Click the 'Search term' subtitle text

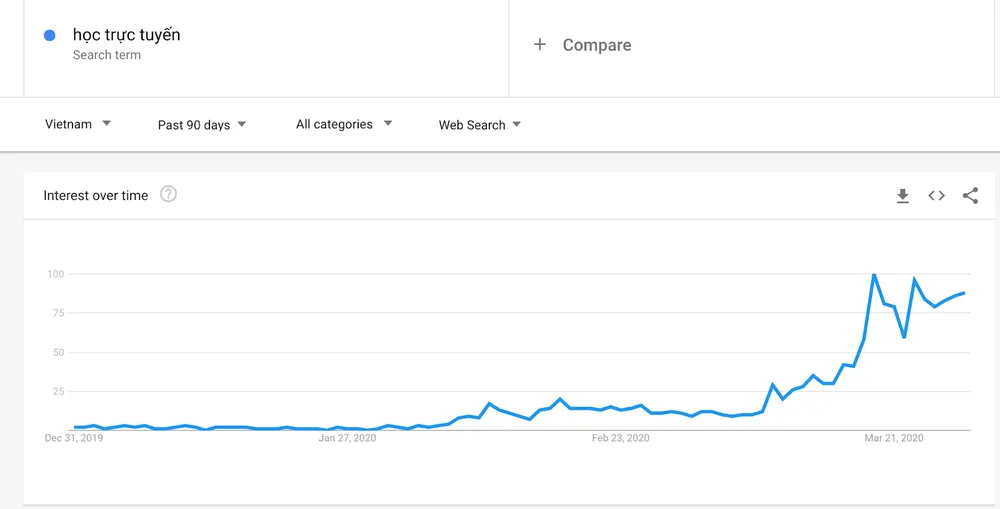click(x=107, y=56)
